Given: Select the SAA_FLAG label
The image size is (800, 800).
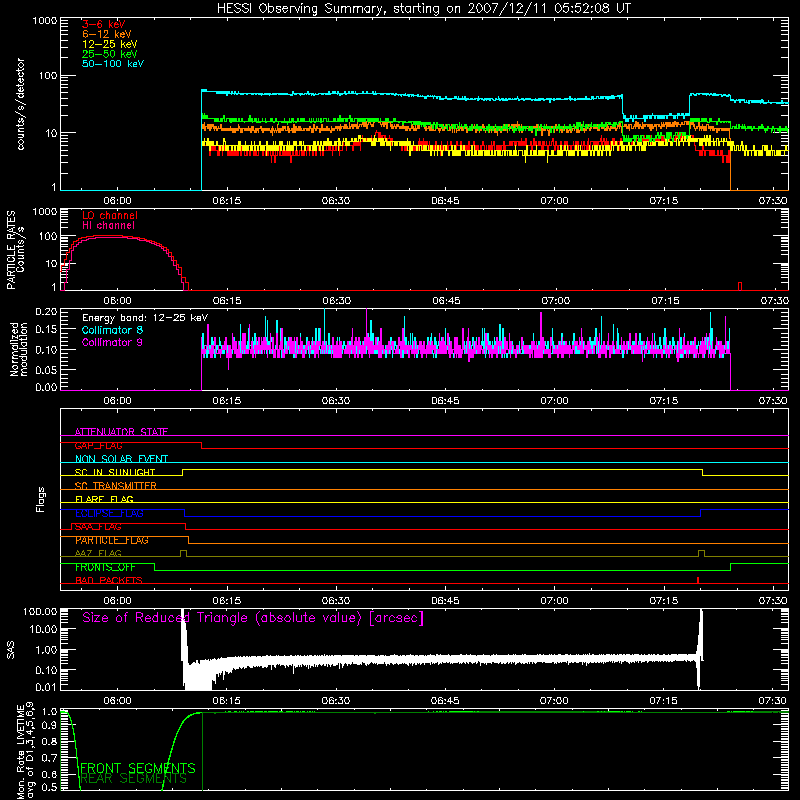Looking at the screenshot, I should pyautogui.click(x=98, y=527).
